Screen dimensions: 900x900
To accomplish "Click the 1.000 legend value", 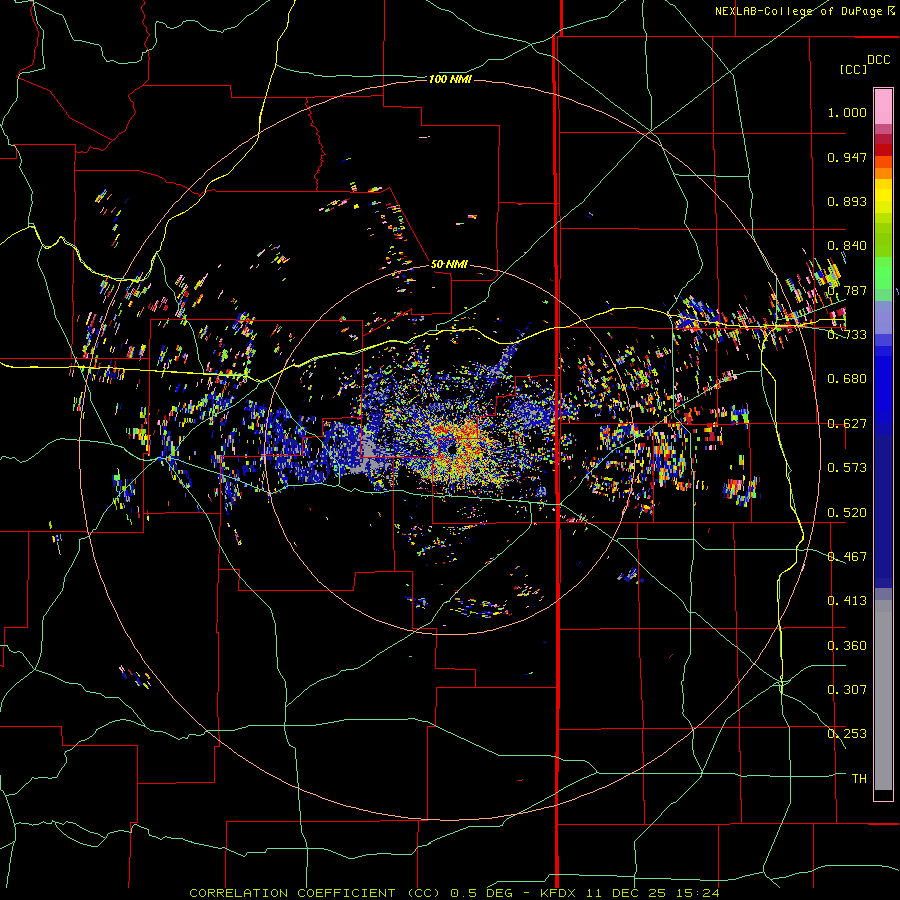I will 847,112.
